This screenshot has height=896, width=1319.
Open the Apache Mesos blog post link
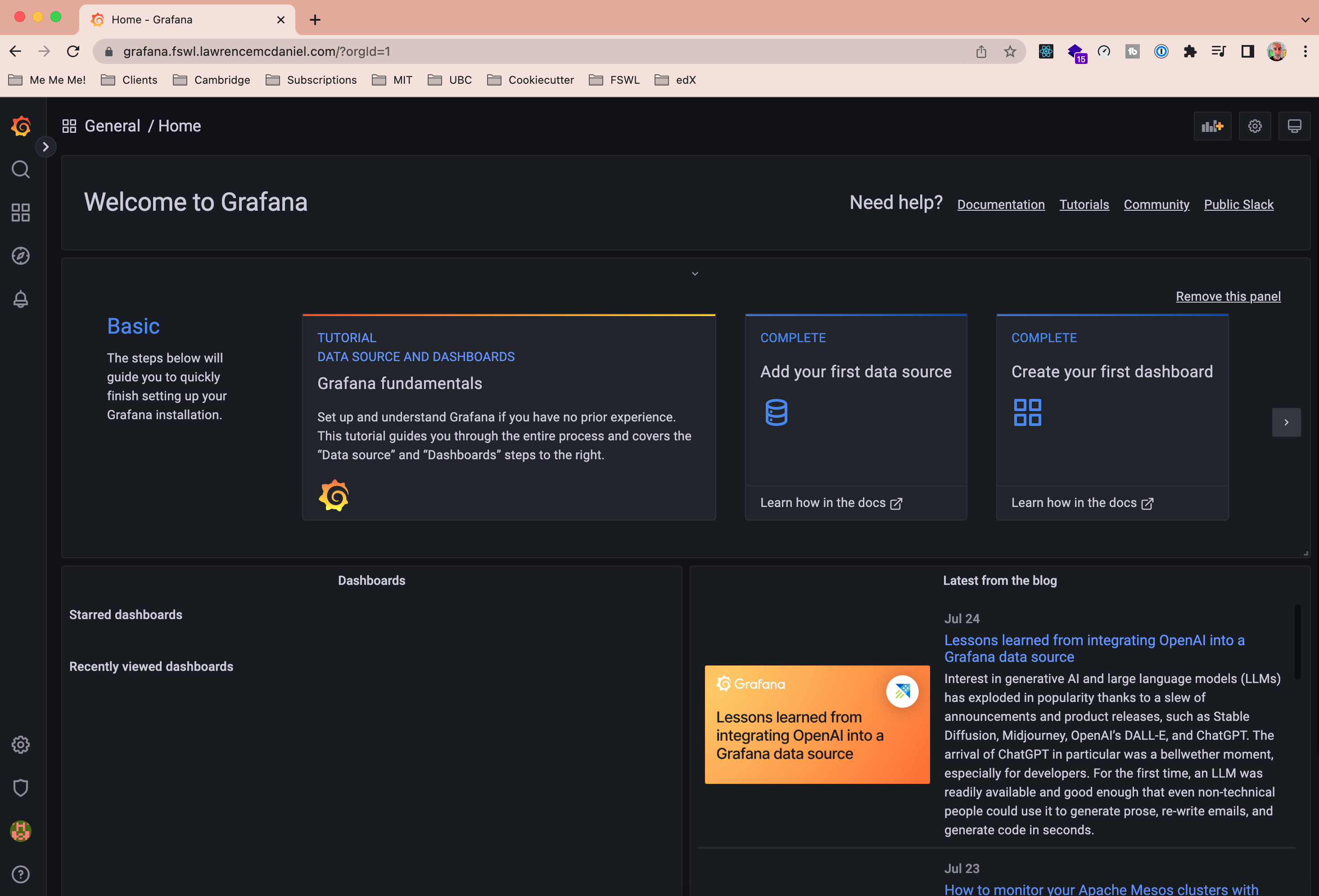click(x=1101, y=889)
